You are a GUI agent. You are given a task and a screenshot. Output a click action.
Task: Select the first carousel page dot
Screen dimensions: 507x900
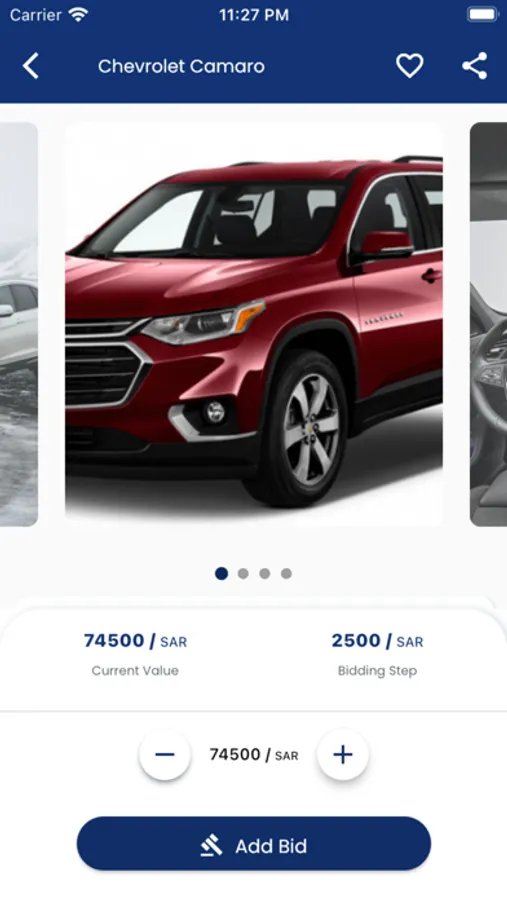click(x=221, y=573)
